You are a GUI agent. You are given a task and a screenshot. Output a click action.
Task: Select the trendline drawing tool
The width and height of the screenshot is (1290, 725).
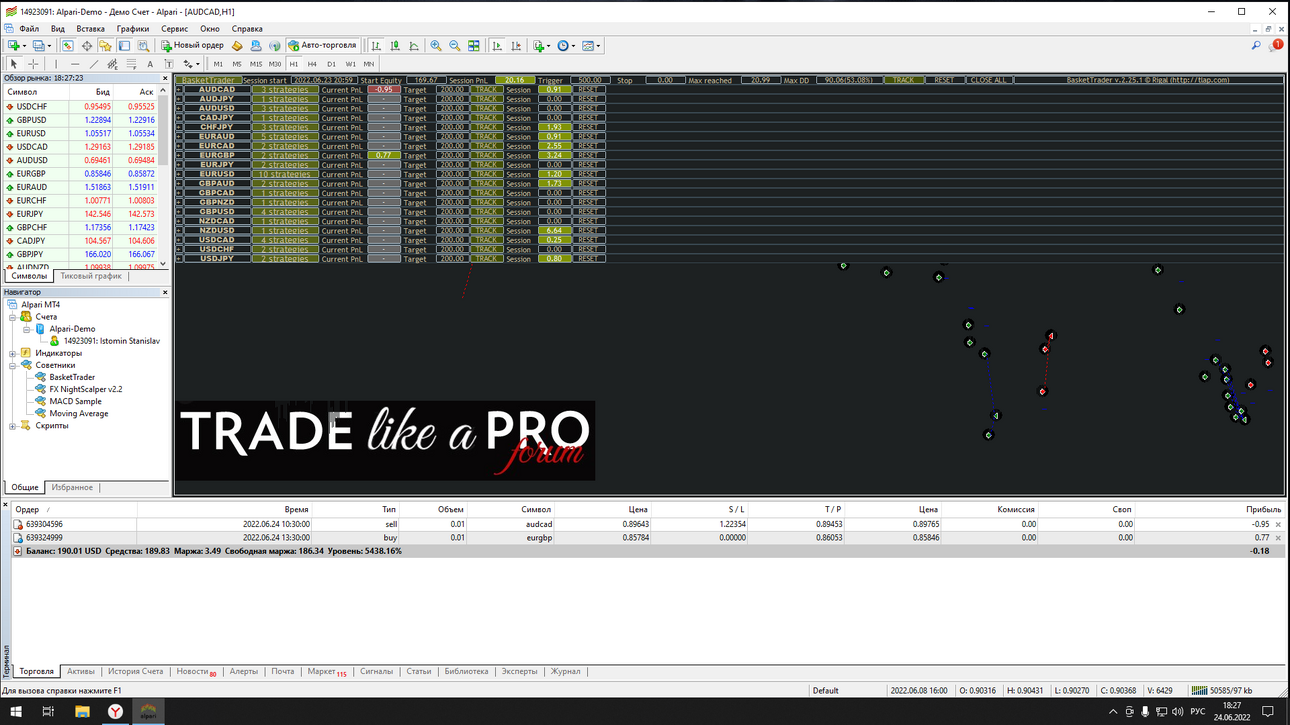tap(94, 64)
